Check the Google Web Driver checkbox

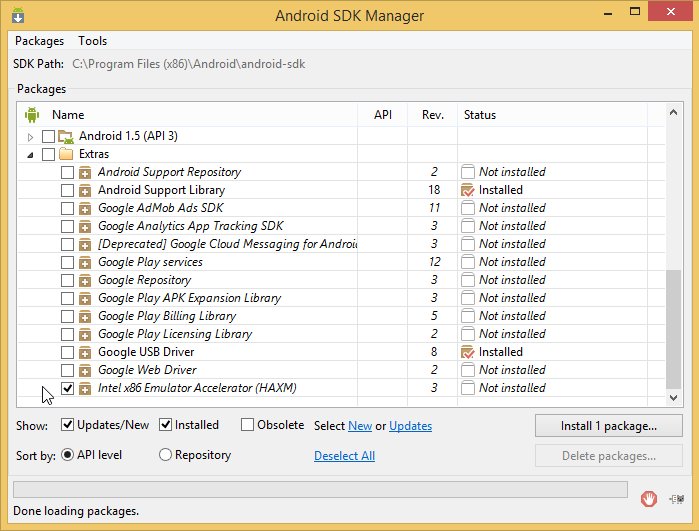(x=67, y=370)
